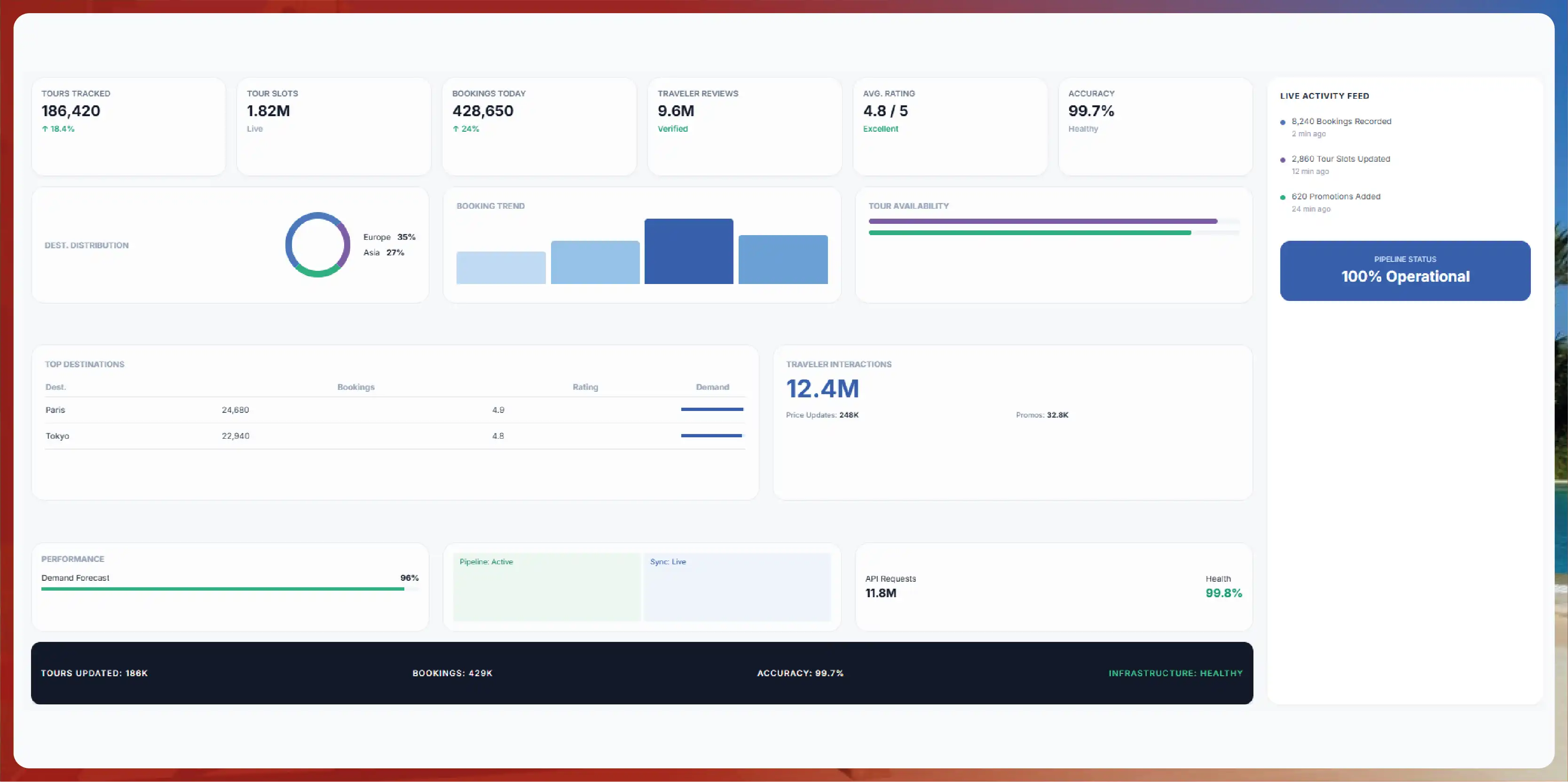This screenshot has height=782, width=1568.
Task: Click the green up arrow under Tours Tracked
Action: pos(45,129)
